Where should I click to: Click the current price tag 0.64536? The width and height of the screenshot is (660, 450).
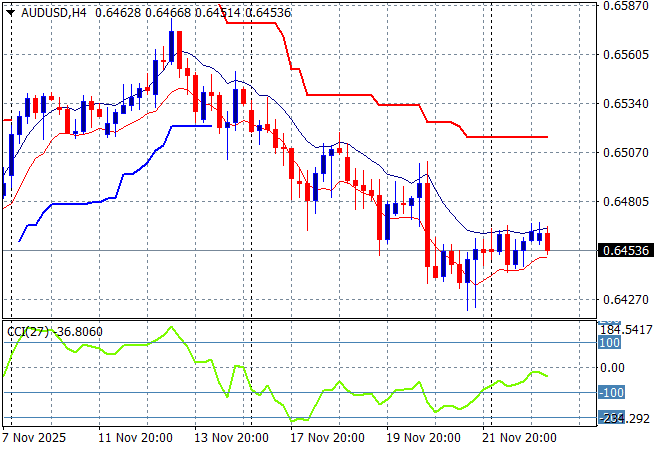pos(625,250)
